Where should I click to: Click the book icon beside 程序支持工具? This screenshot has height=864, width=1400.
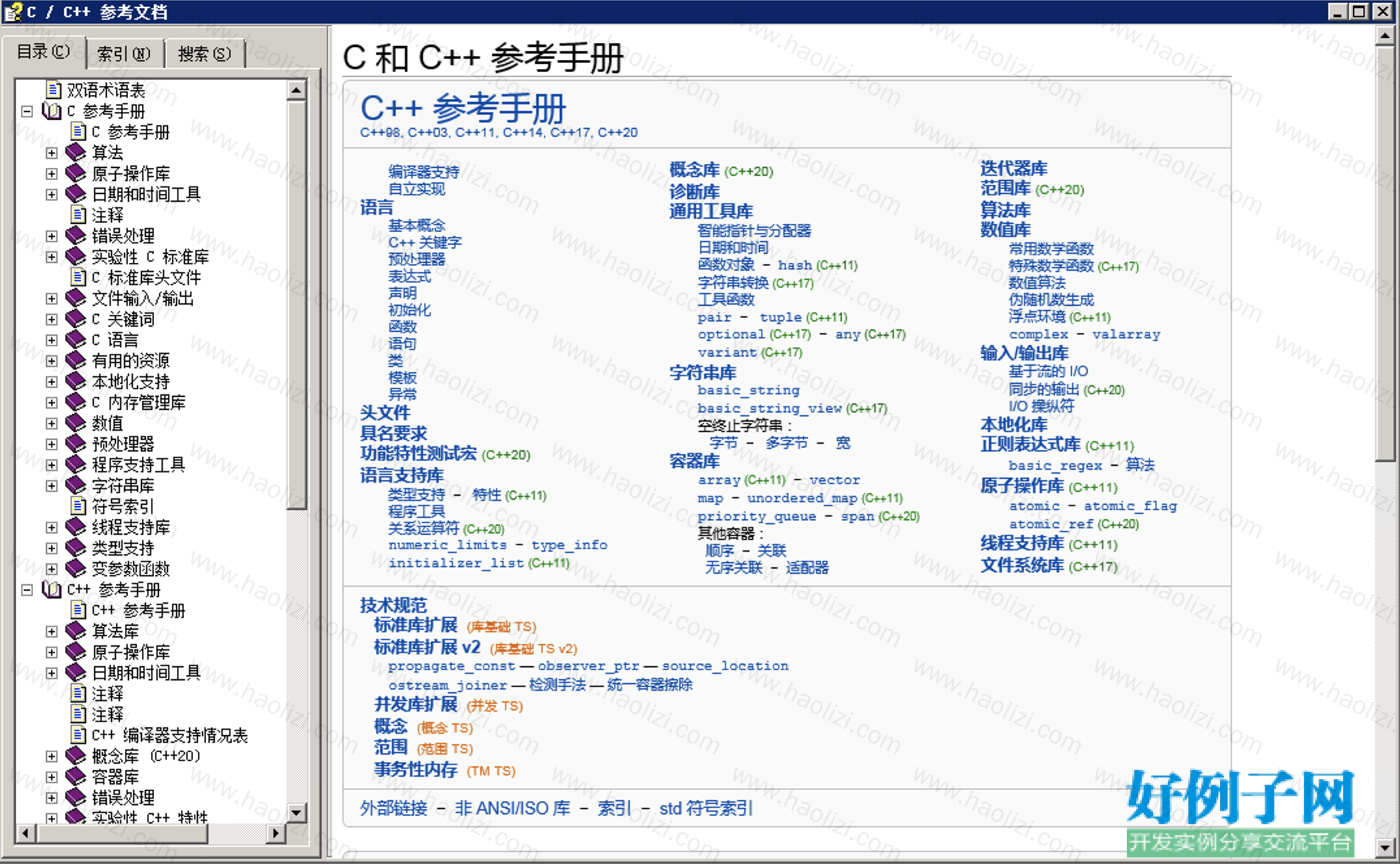pyautogui.click(x=76, y=465)
